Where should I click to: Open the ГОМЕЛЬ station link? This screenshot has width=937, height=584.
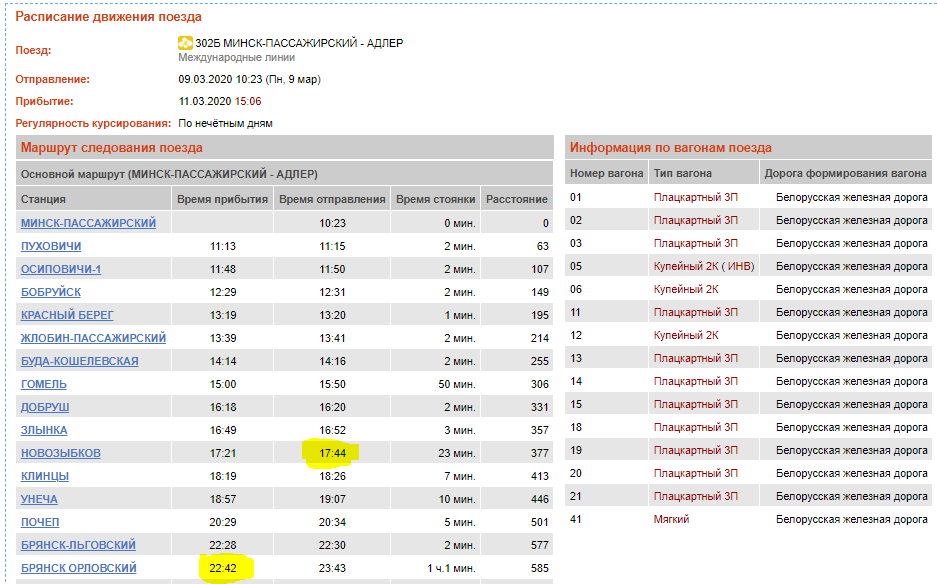click(x=44, y=384)
